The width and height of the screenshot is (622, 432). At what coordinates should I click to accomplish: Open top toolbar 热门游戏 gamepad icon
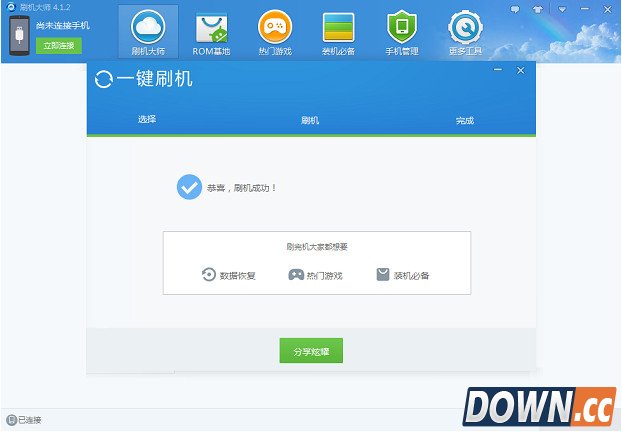click(x=275, y=27)
